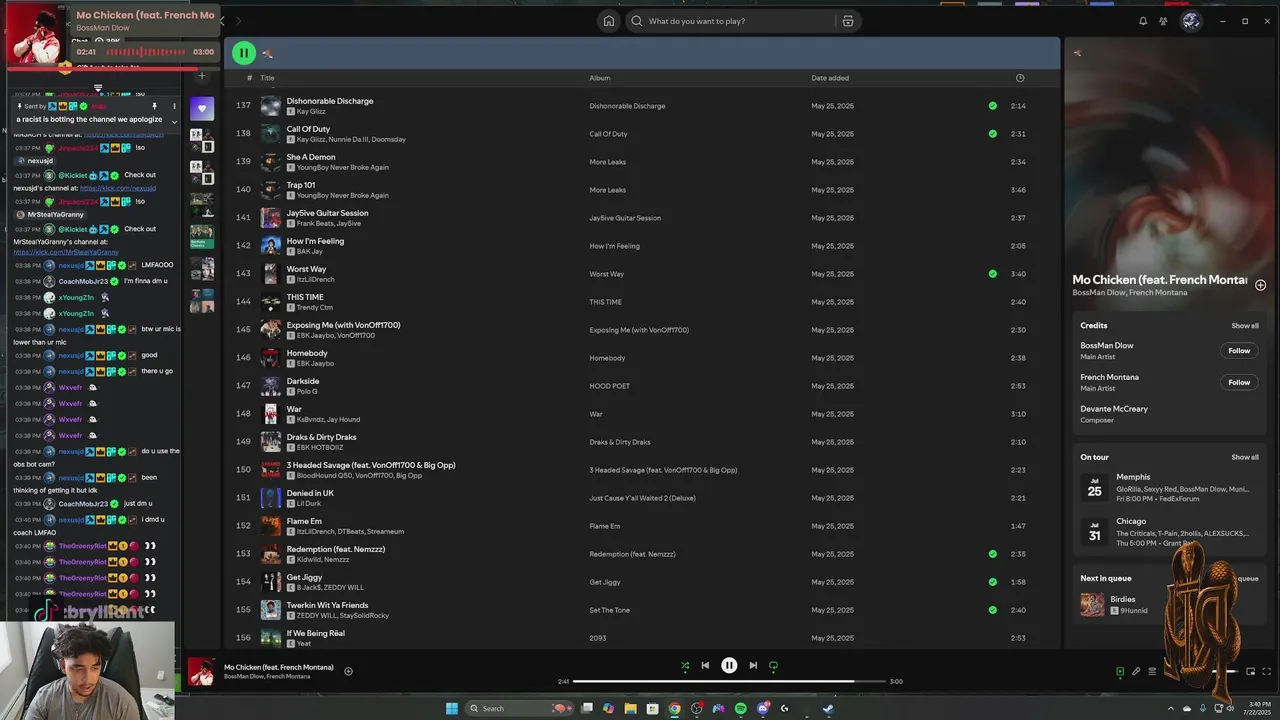
Task: Select the track Denied in UK
Action: click(310, 493)
